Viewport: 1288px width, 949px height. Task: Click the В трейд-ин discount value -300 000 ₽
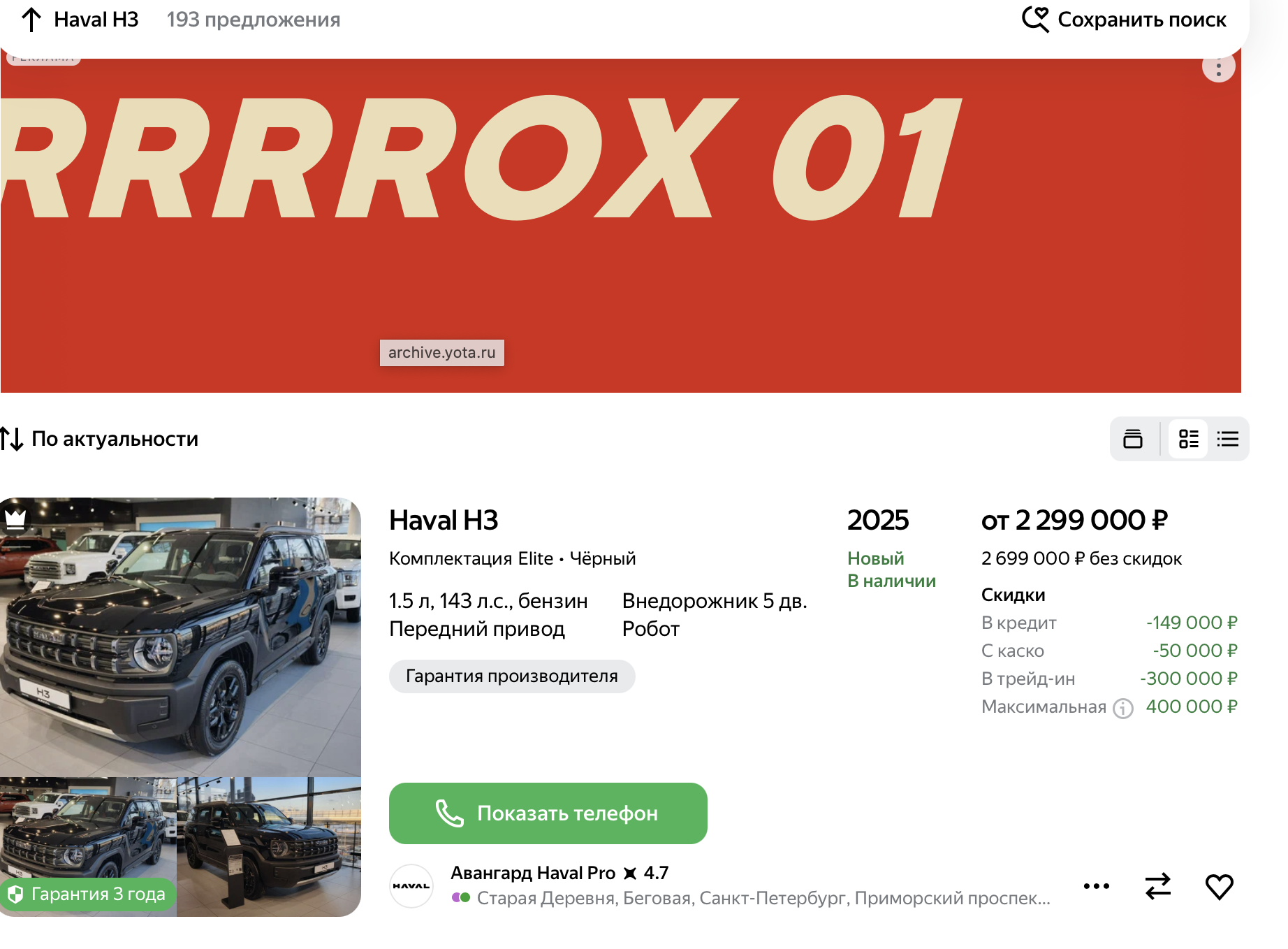[1189, 679]
